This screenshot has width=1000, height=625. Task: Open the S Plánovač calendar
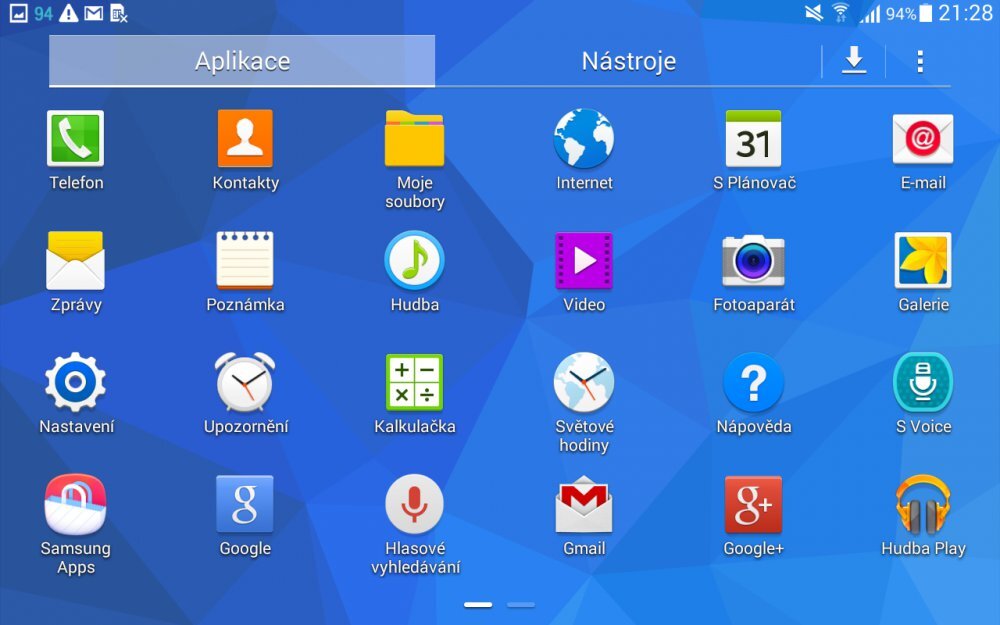(753, 142)
